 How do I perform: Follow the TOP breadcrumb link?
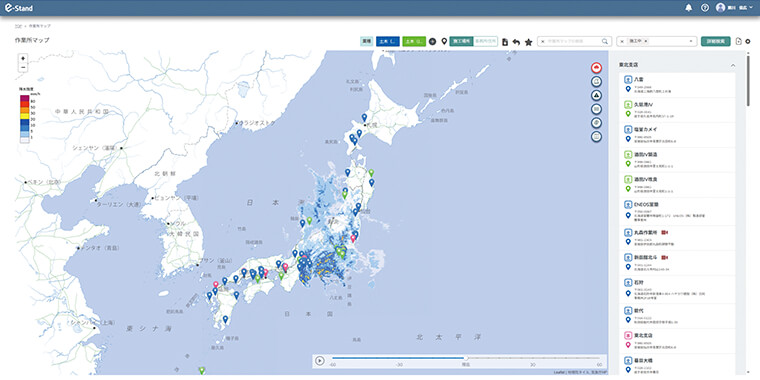coord(18,26)
